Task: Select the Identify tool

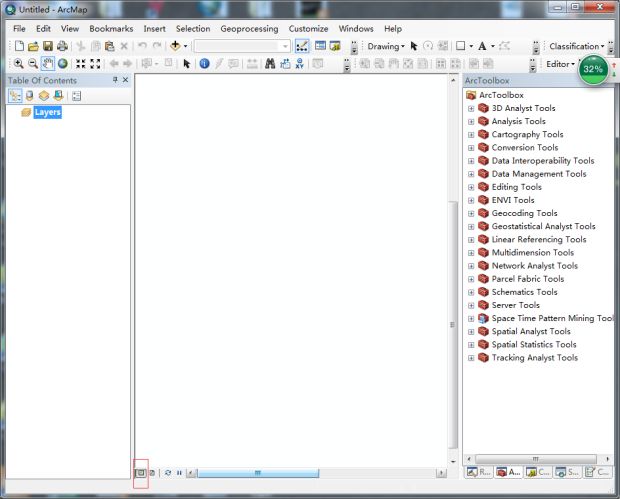Action: tap(204, 63)
